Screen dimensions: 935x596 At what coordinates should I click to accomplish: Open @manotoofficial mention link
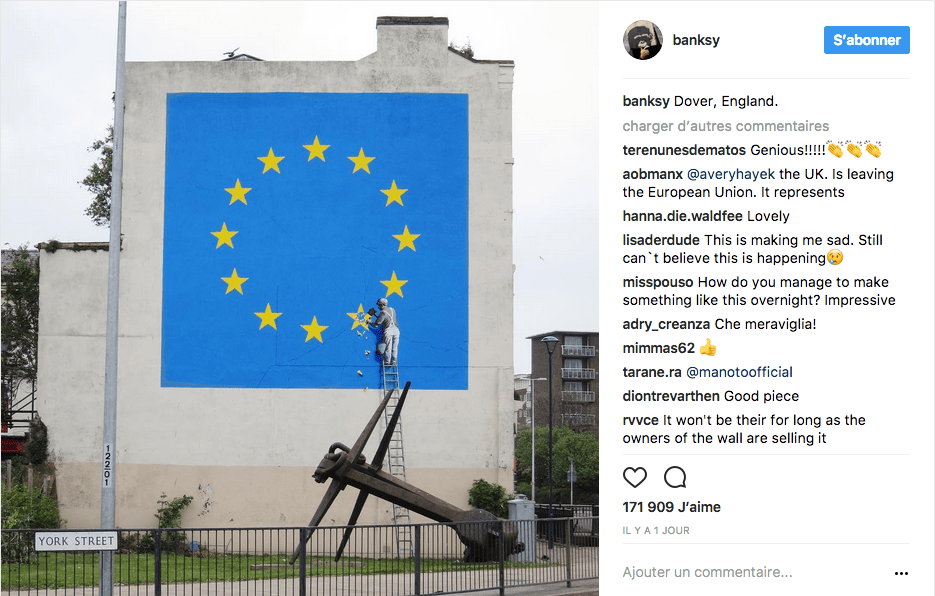(739, 372)
